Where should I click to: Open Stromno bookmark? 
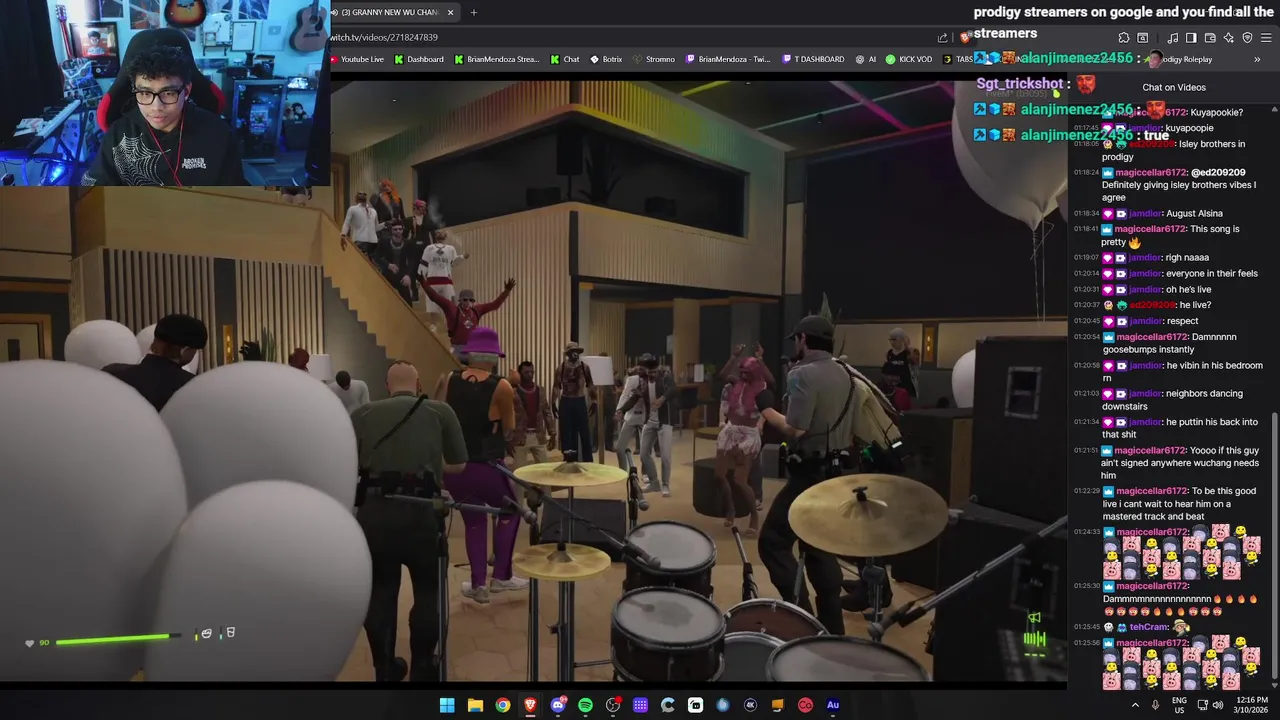(654, 59)
